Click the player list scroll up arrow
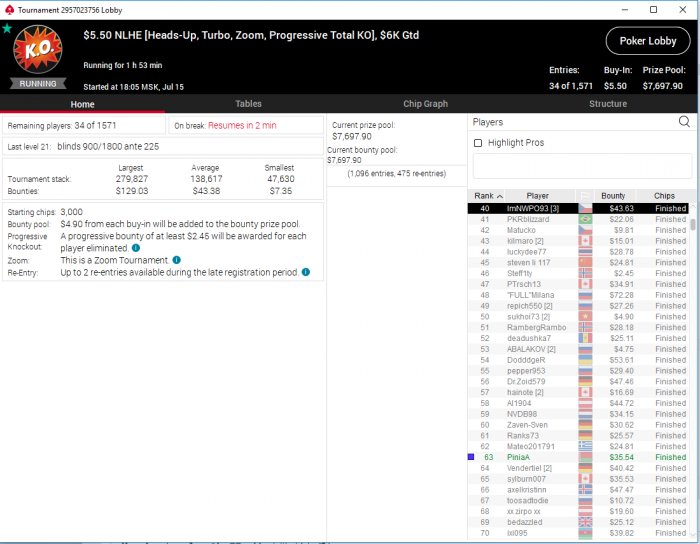This screenshot has width=700, height=544. click(x=693, y=206)
